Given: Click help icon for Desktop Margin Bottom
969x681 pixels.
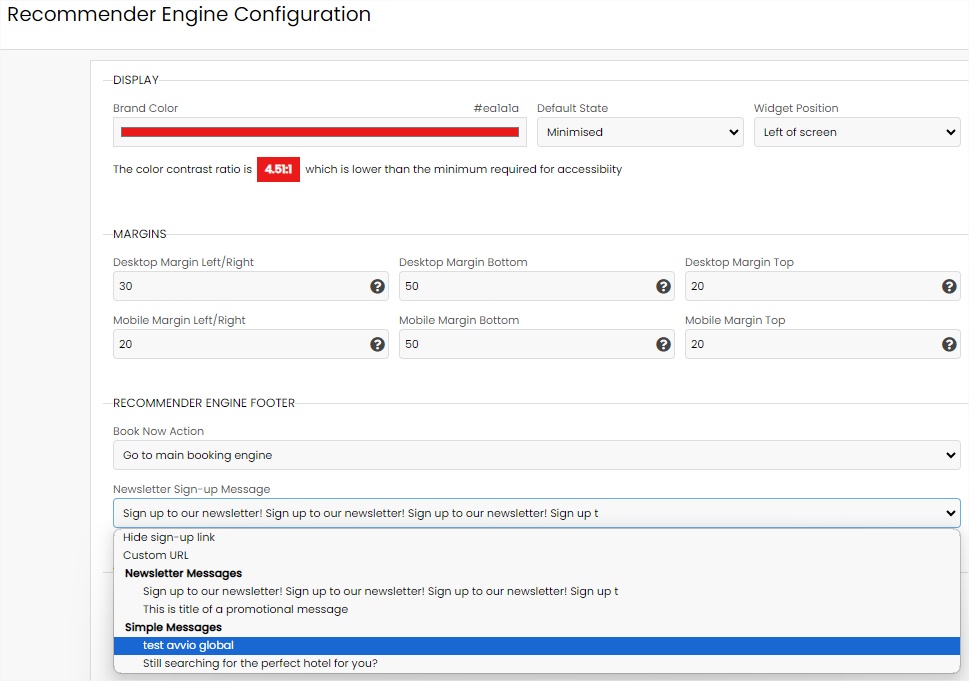Looking at the screenshot, I should (663, 286).
